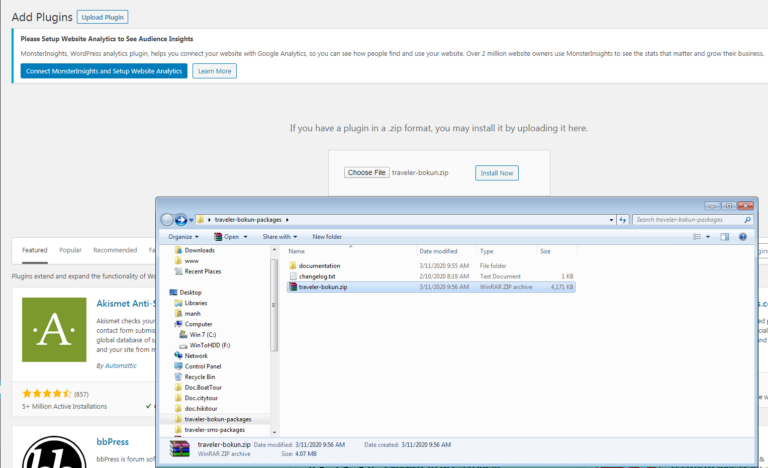Click the Upload Plugin button
Image resolution: width=768 pixels, height=468 pixels.
102,18
